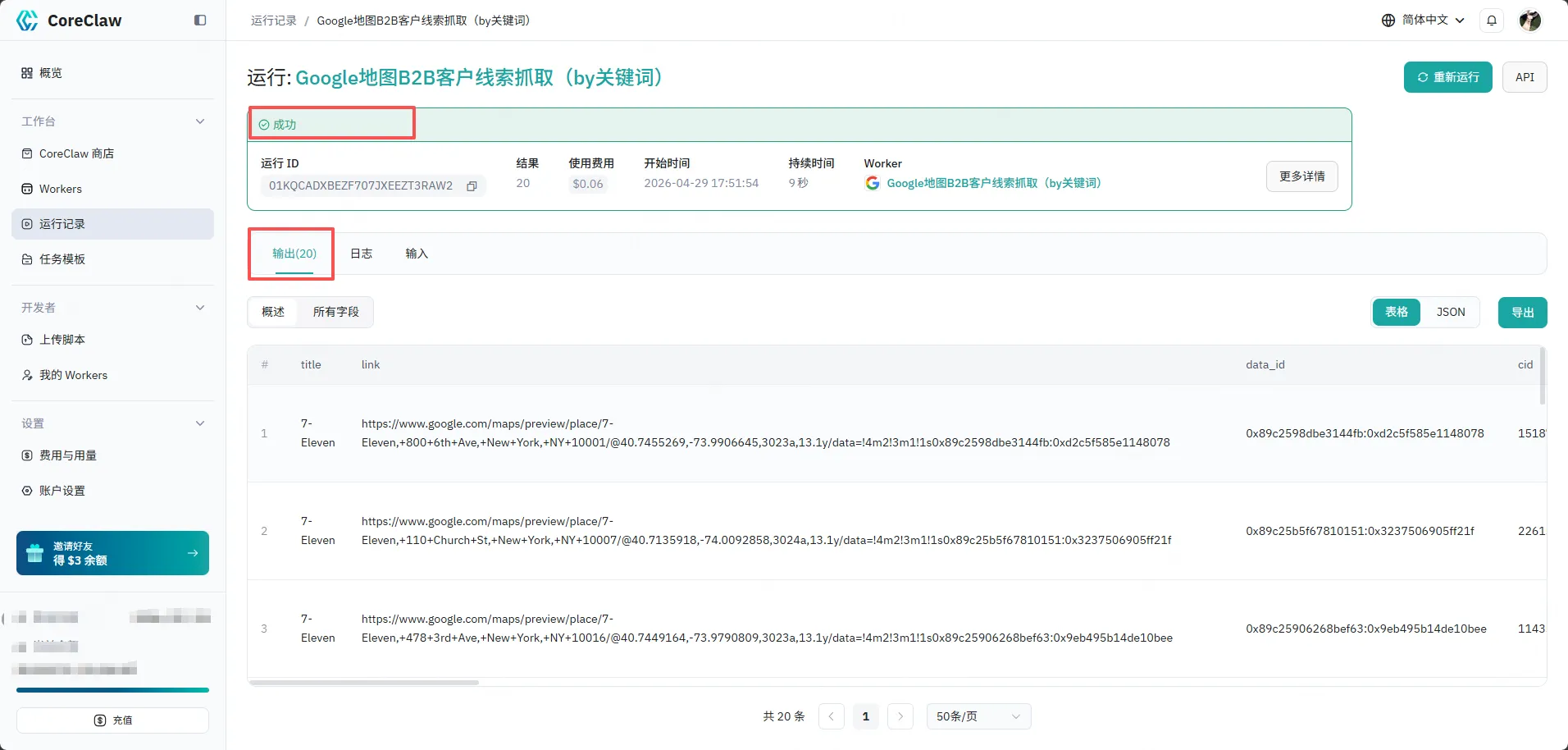Open the 简体中文 language dropdown

coord(1424,21)
